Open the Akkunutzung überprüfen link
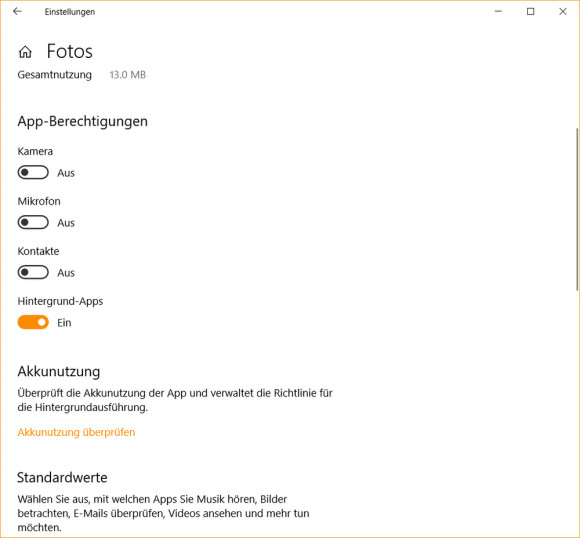580x538 pixels. click(76, 432)
